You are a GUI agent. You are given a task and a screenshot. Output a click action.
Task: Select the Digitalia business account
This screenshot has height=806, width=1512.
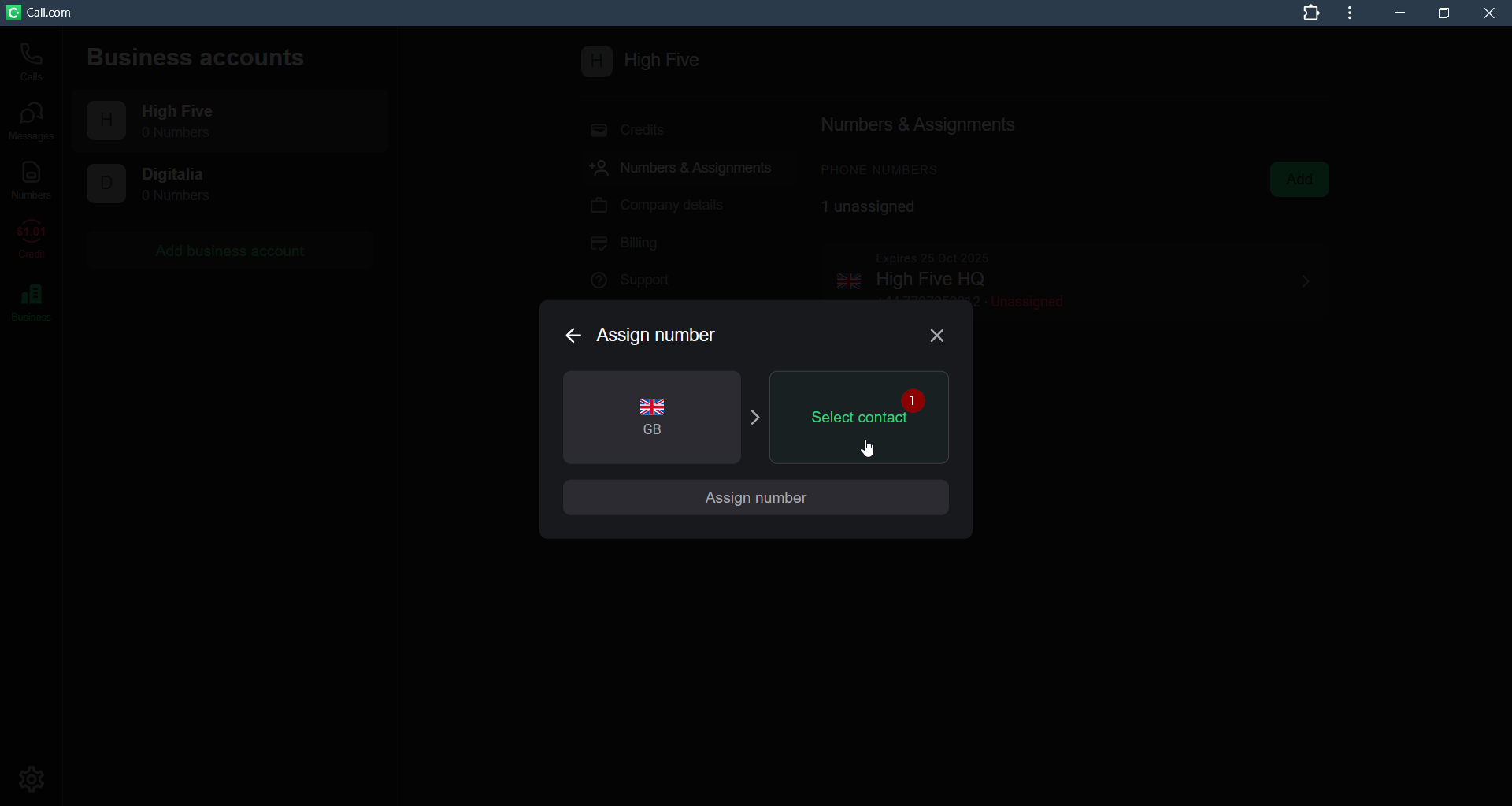tap(230, 184)
